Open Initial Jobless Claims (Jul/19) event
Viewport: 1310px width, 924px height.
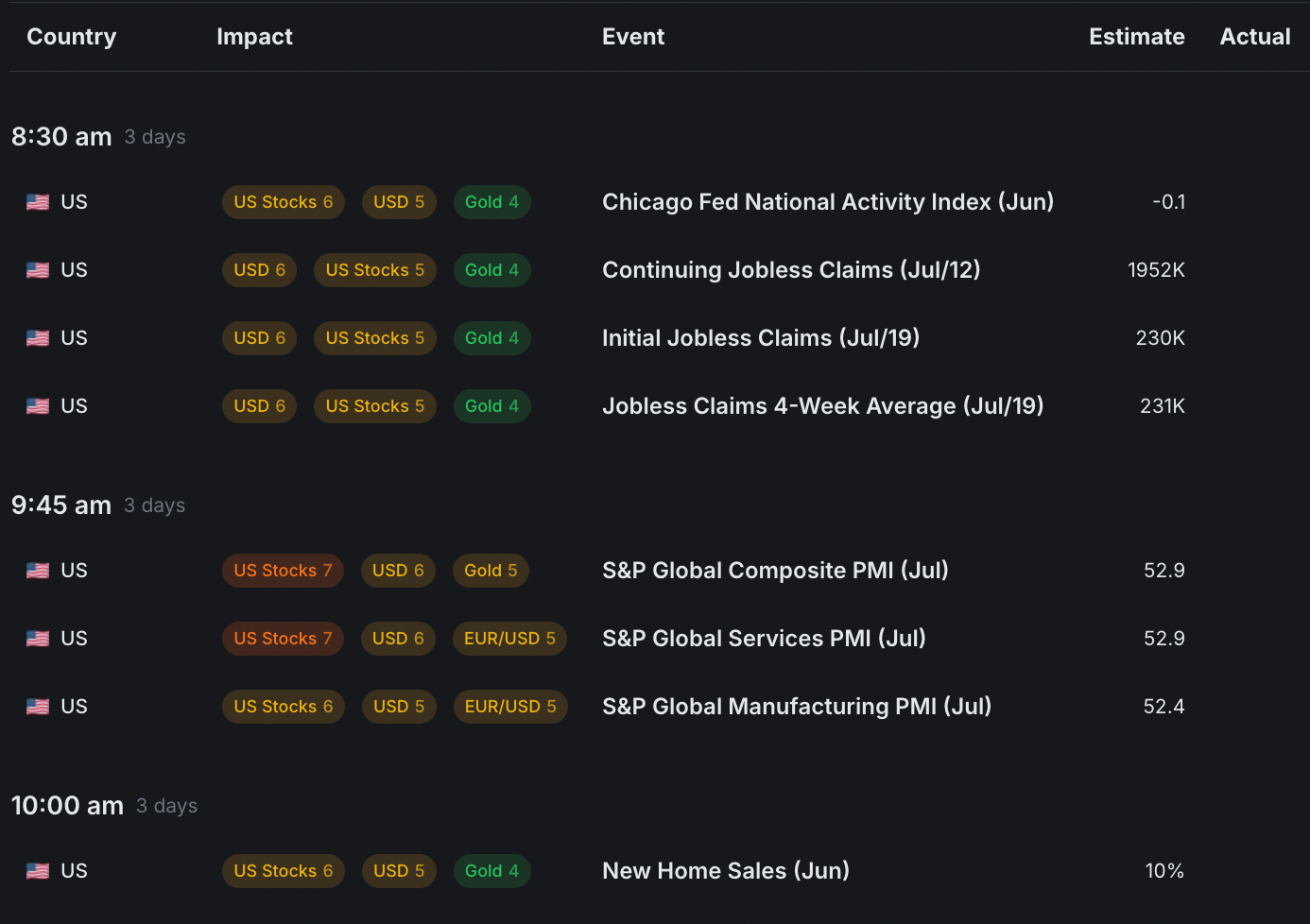pos(760,338)
